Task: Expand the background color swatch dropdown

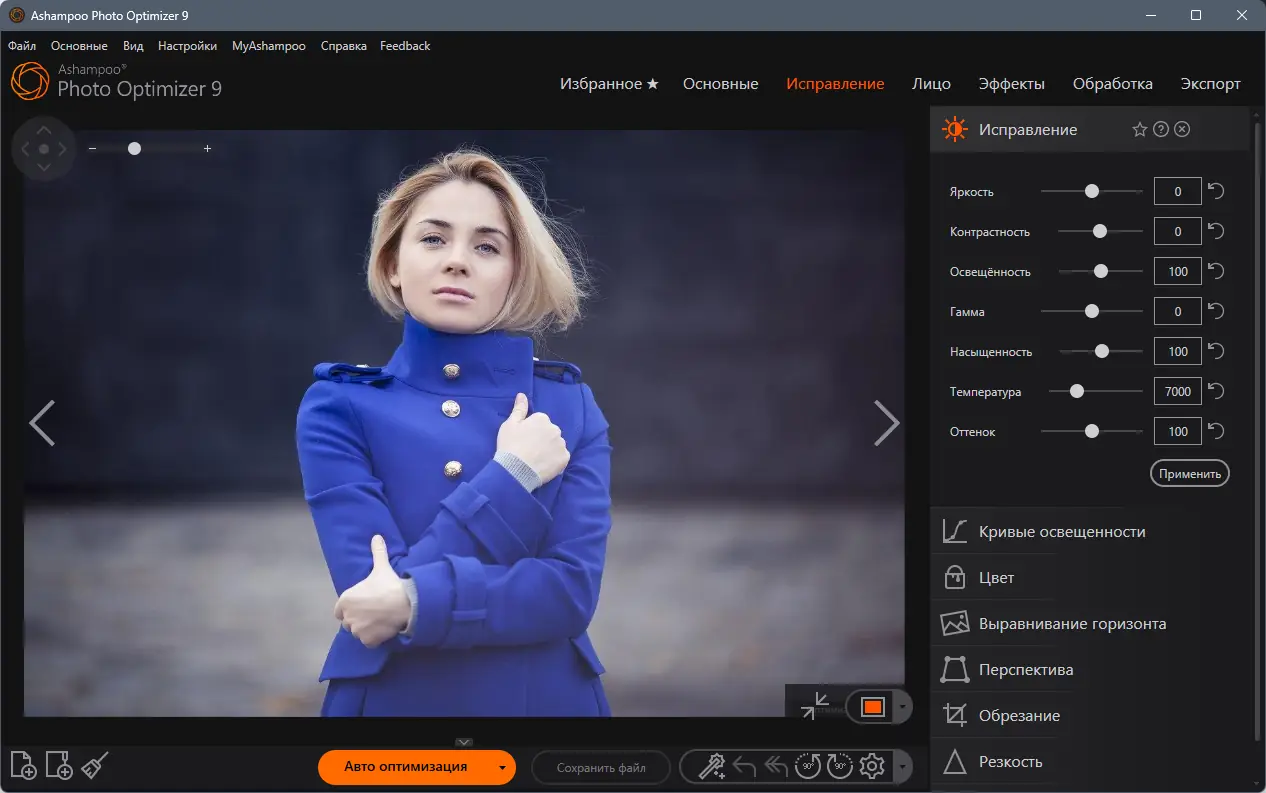Action: click(903, 706)
